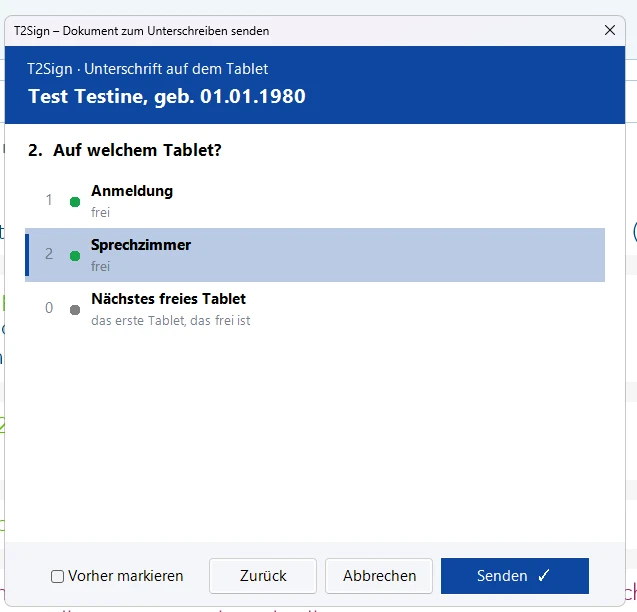Viewport: 637px width, 612px height.
Task: Click the green status dot beside Anmeldung
Action: (75, 202)
